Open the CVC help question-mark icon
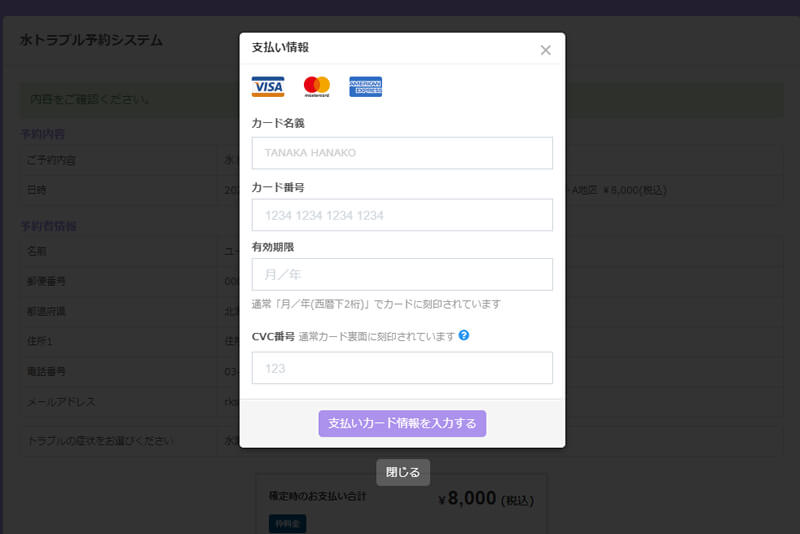The height and width of the screenshot is (534, 800). [464, 335]
